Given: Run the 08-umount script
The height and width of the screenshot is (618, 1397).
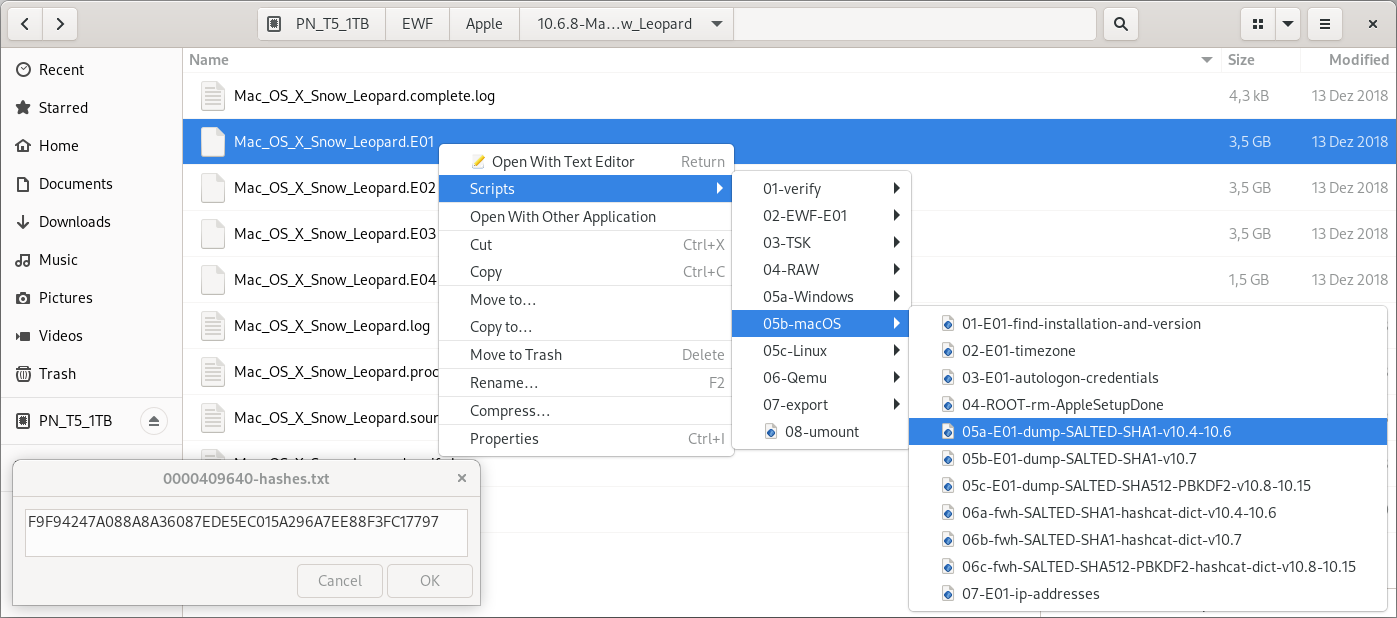Looking at the screenshot, I should [x=821, y=432].
